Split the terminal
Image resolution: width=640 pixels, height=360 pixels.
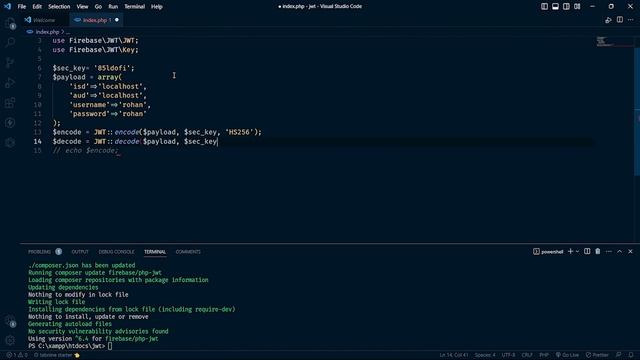587,251
